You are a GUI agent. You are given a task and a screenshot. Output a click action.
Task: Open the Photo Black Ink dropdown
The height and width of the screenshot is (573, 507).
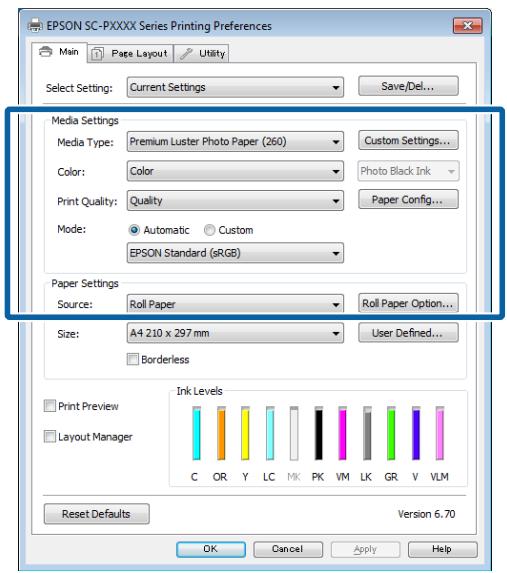coord(408,171)
